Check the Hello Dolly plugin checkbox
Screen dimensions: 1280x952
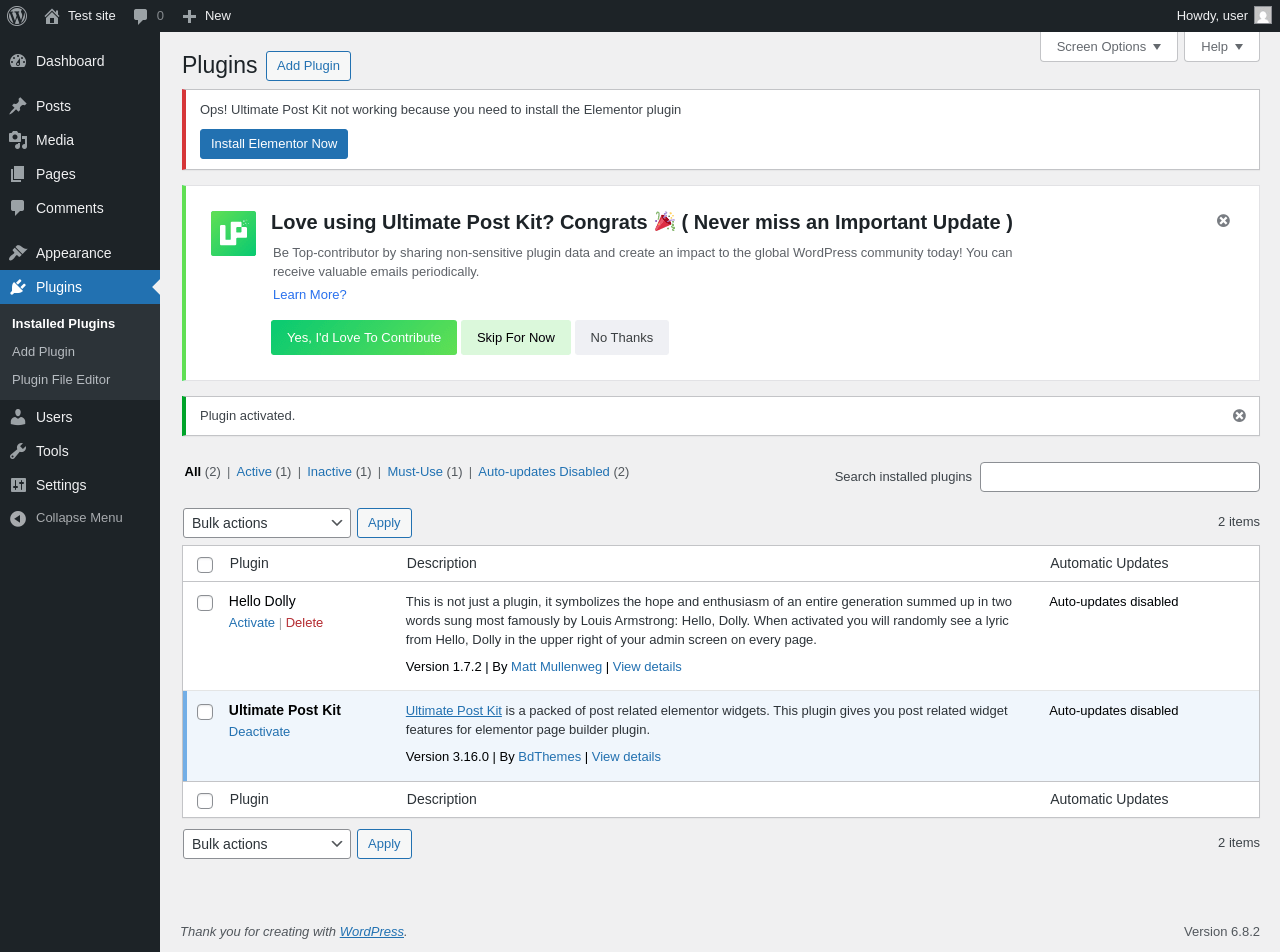click(205, 603)
